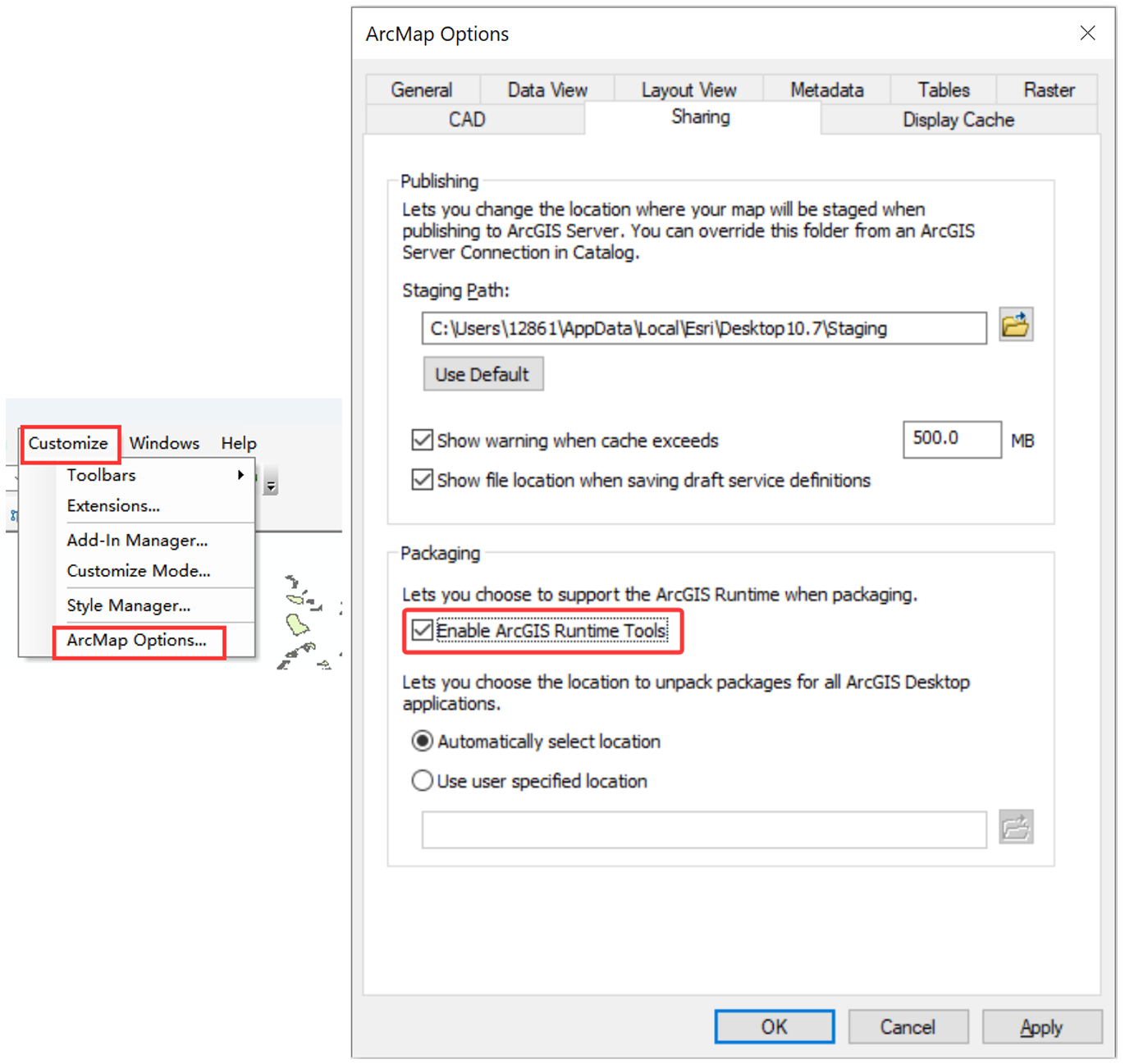This screenshot has height=1064, width=1125.
Task: Open the Windows menu
Action: tap(164, 444)
